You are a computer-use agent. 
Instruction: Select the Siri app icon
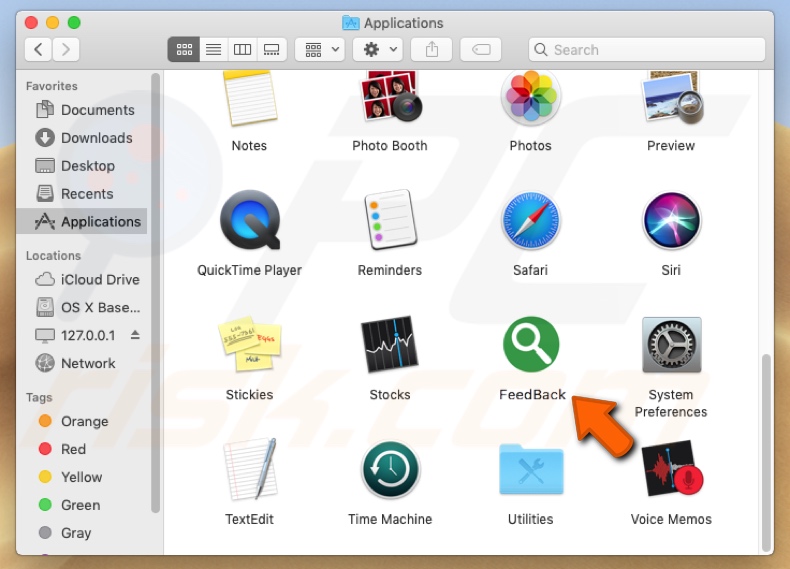tap(672, 220)
